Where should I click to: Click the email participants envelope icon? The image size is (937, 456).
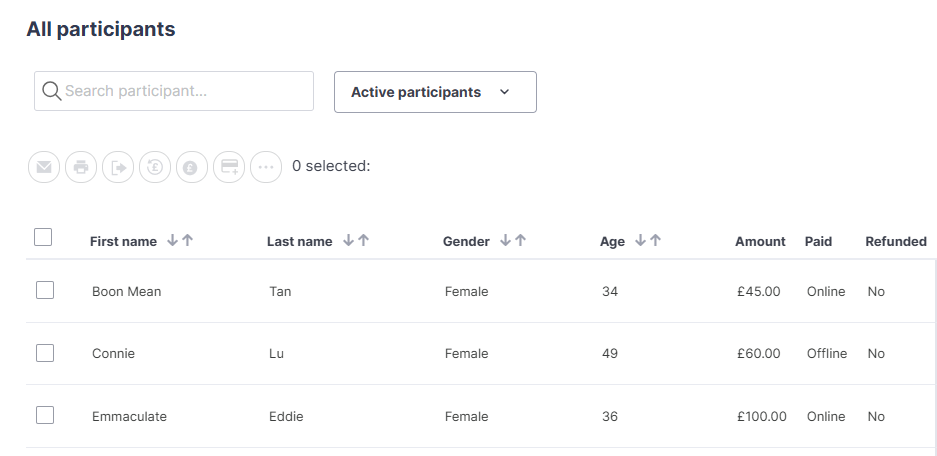click(x=44, y=167)
